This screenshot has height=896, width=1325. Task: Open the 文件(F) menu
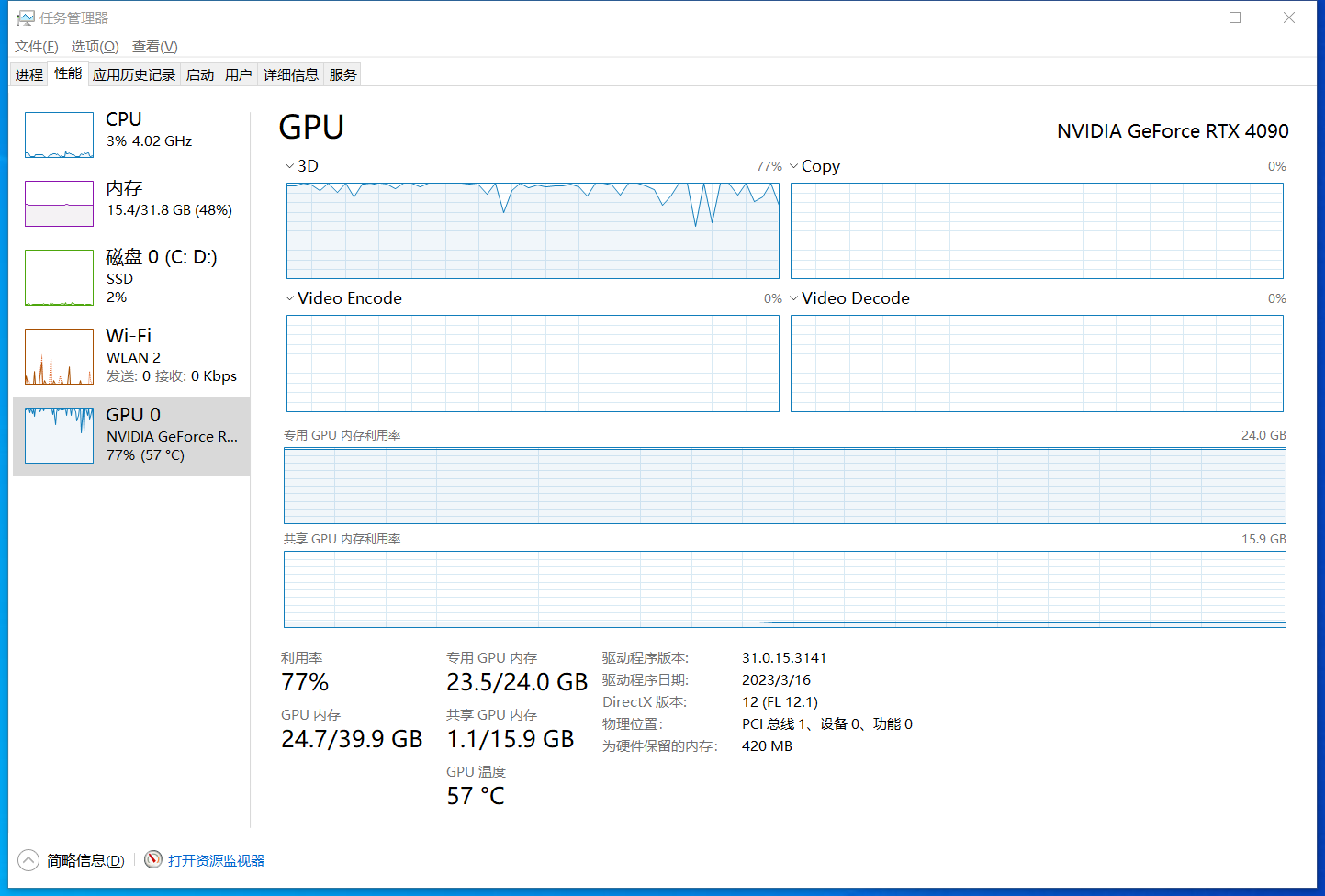(x=37, y=47)
